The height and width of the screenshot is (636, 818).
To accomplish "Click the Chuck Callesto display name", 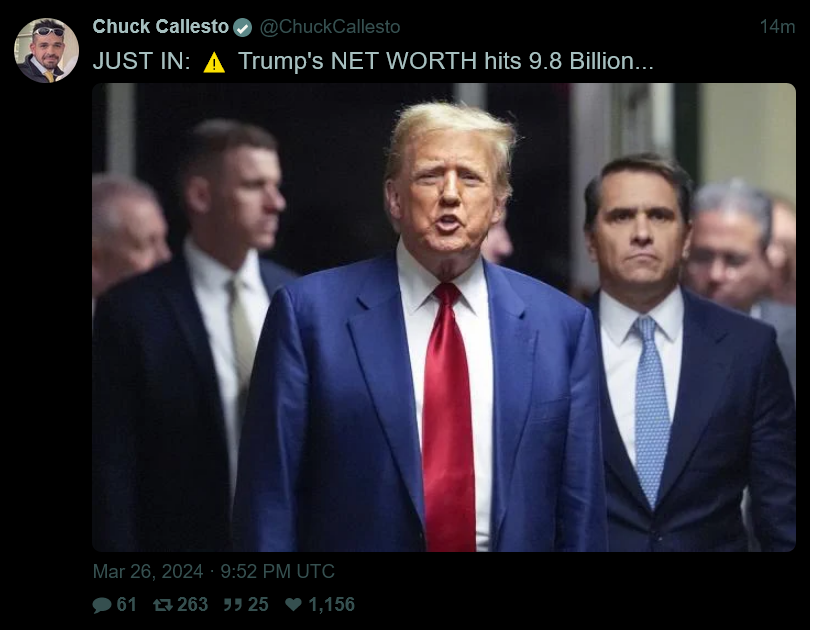I will [x=161, y=27].
